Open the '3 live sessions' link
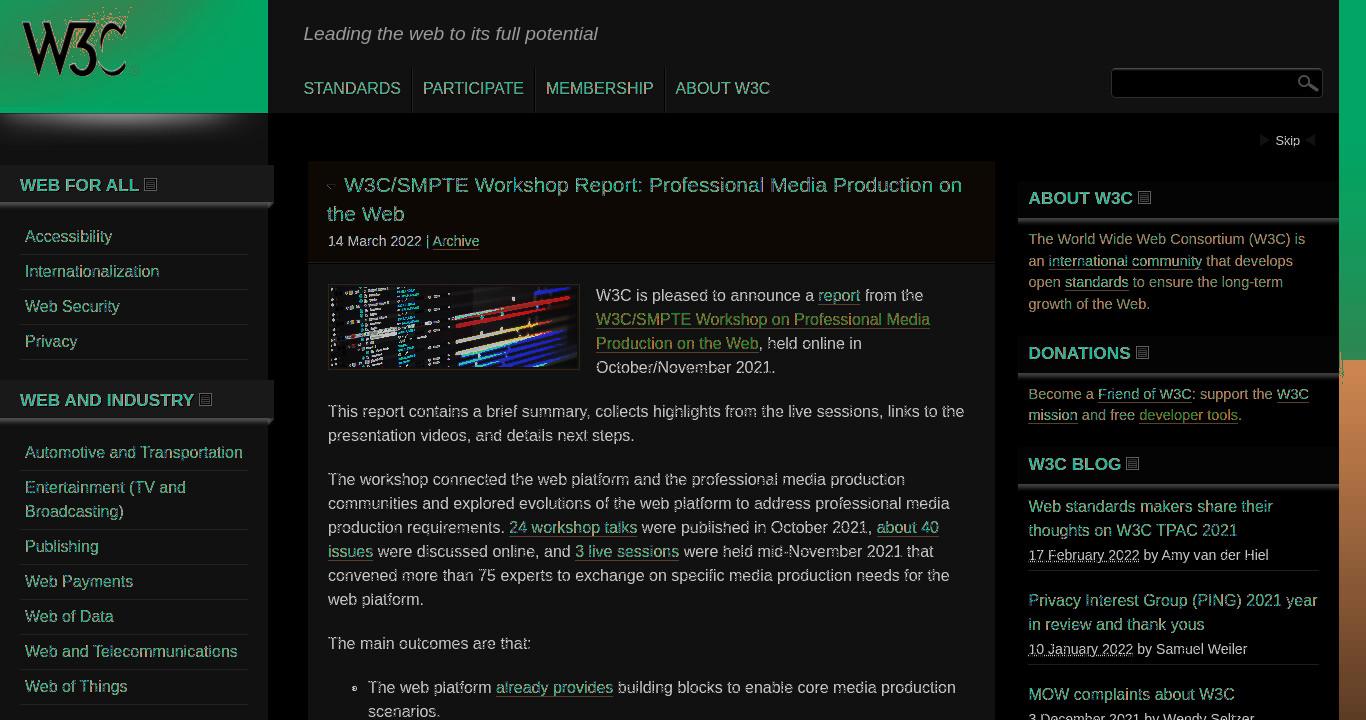 627,552
